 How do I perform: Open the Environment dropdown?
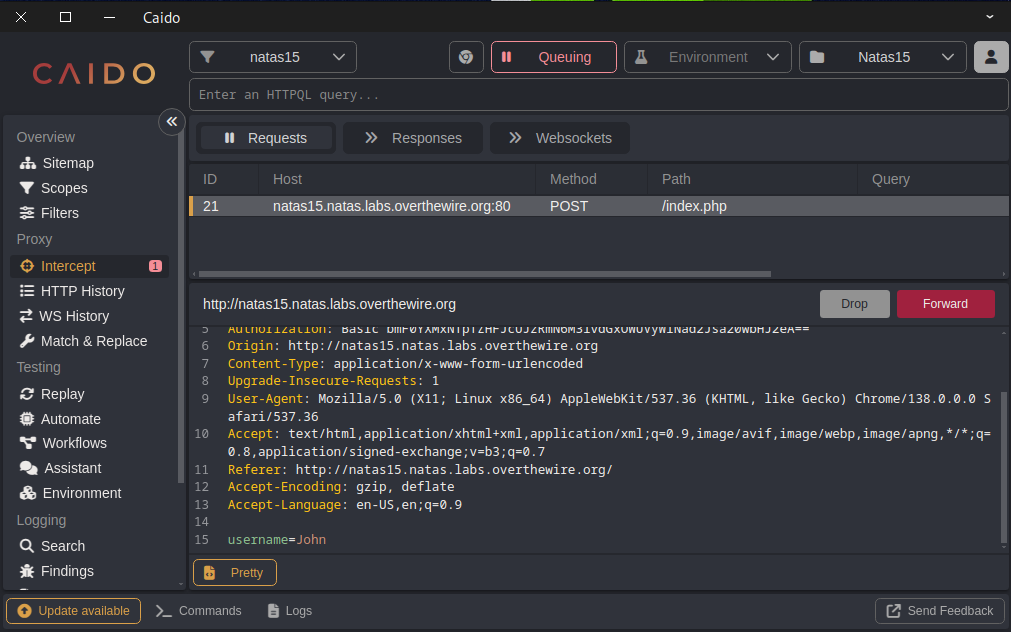[x=708, y=57]
